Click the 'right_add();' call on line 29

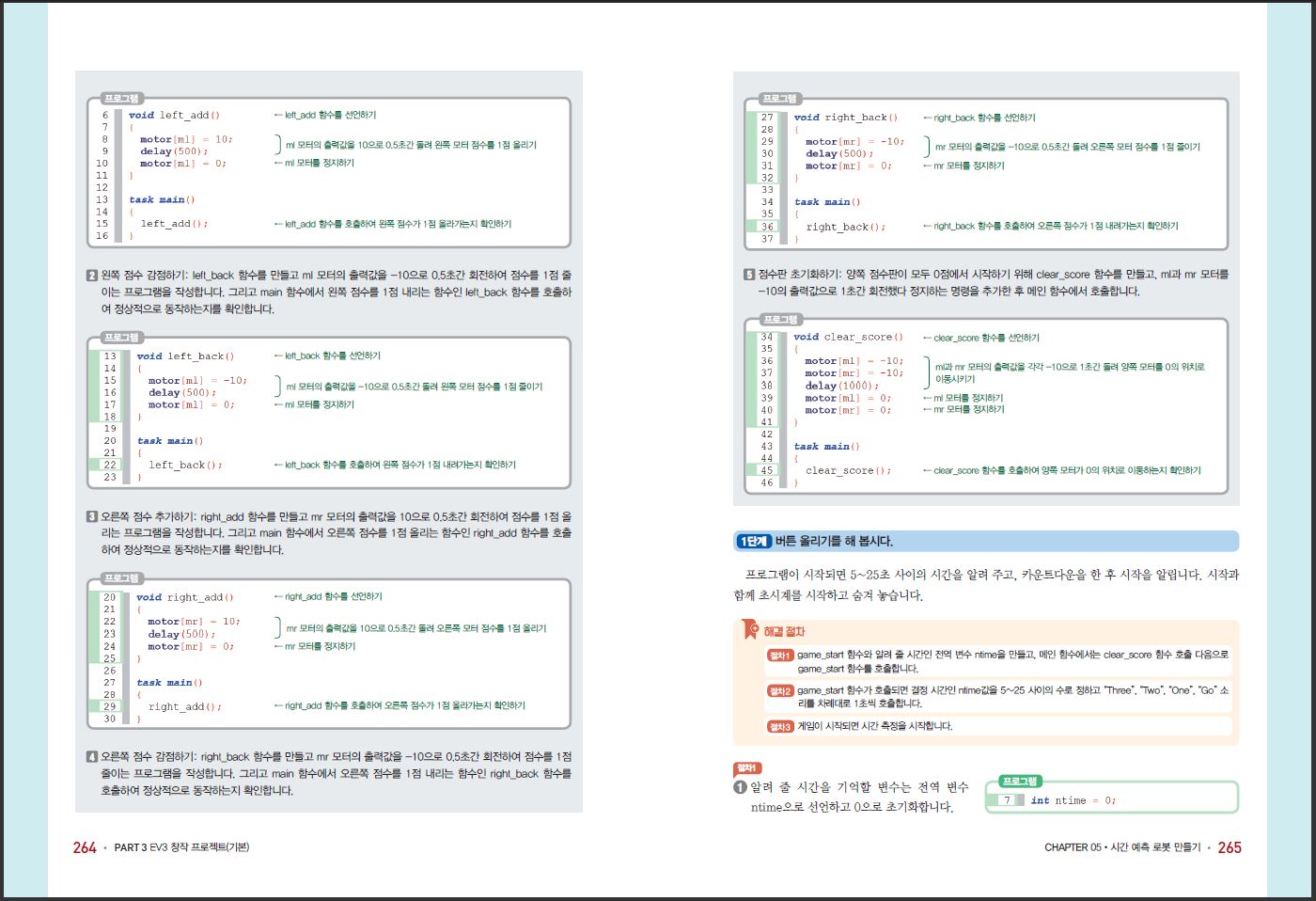184,706
